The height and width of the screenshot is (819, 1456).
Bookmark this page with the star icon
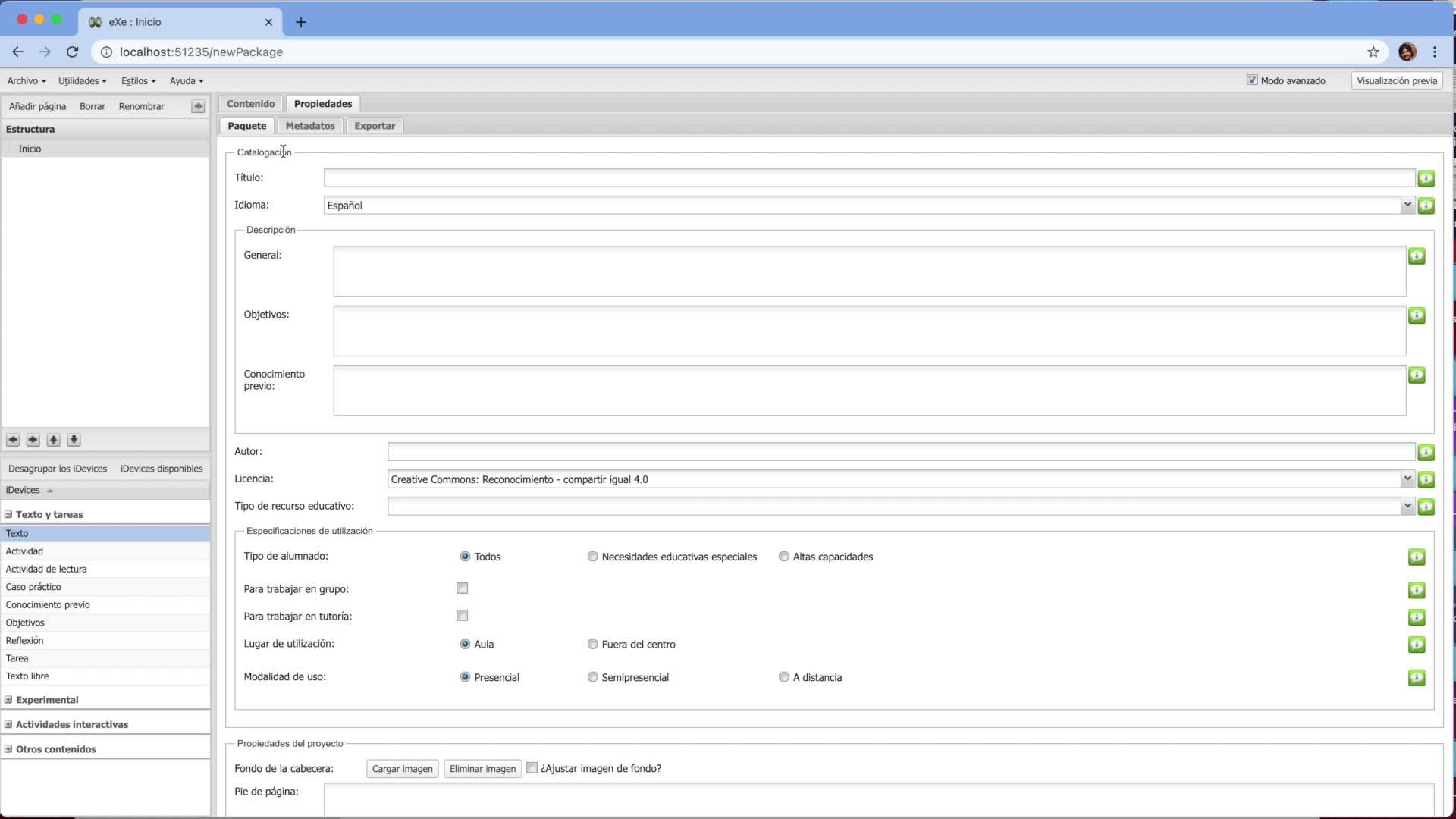1373,52
